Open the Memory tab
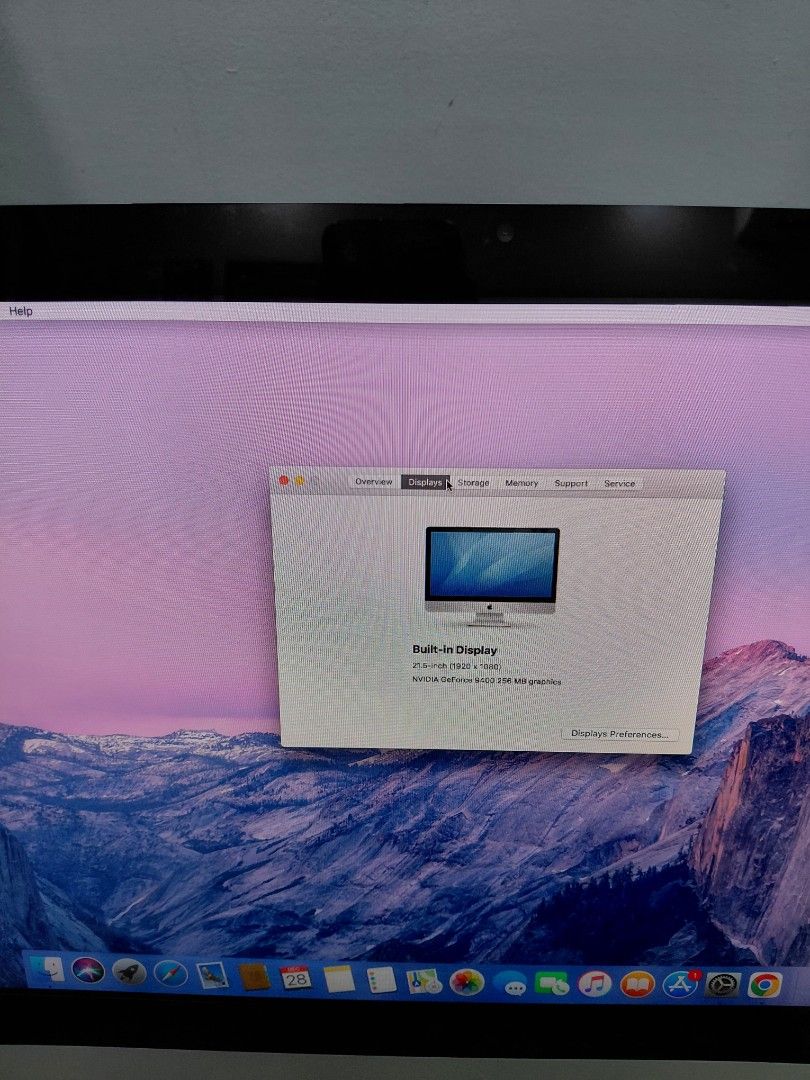 (521, 483)
